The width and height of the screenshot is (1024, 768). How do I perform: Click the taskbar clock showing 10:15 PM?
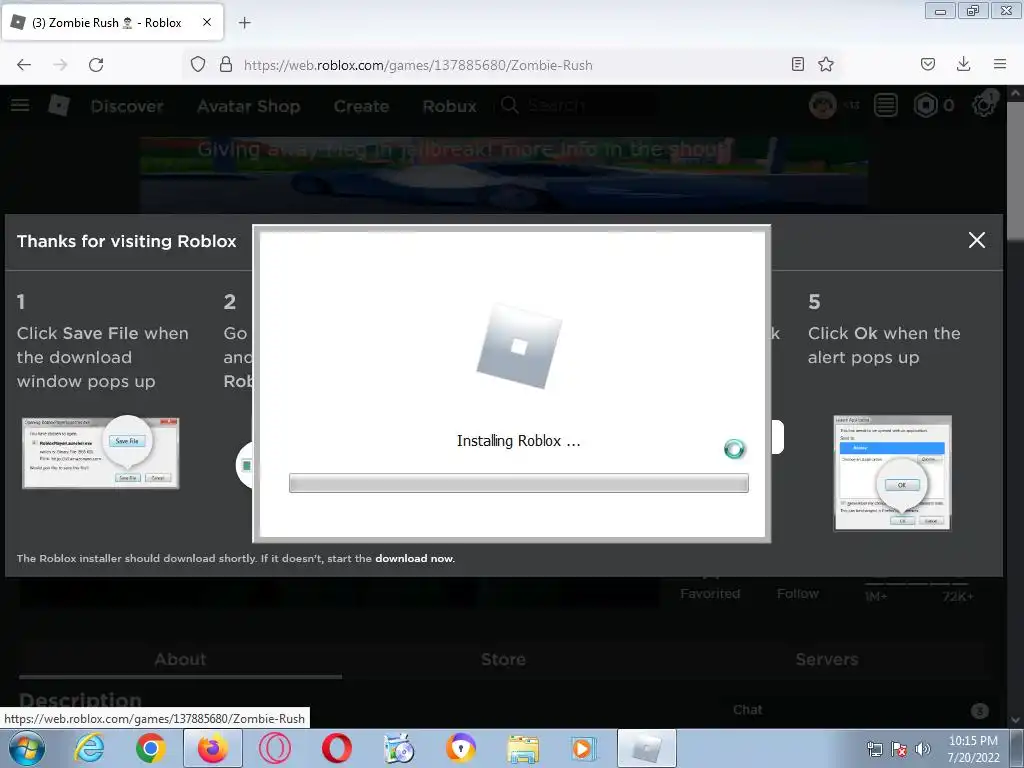click(973, 748)
